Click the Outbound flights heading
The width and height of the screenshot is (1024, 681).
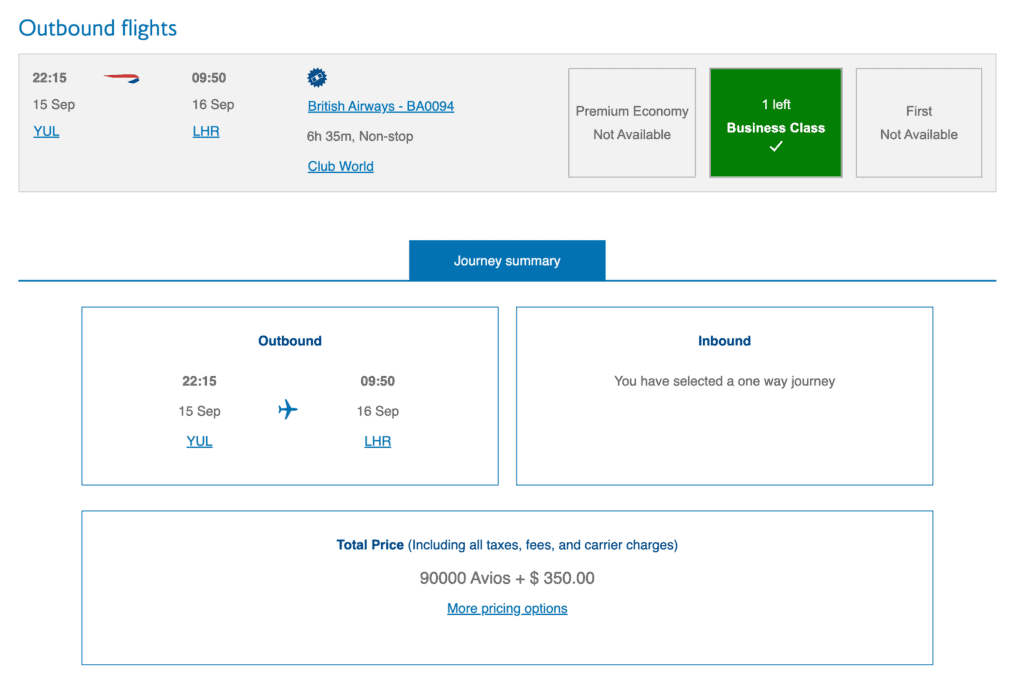click(x=97, y=27)
